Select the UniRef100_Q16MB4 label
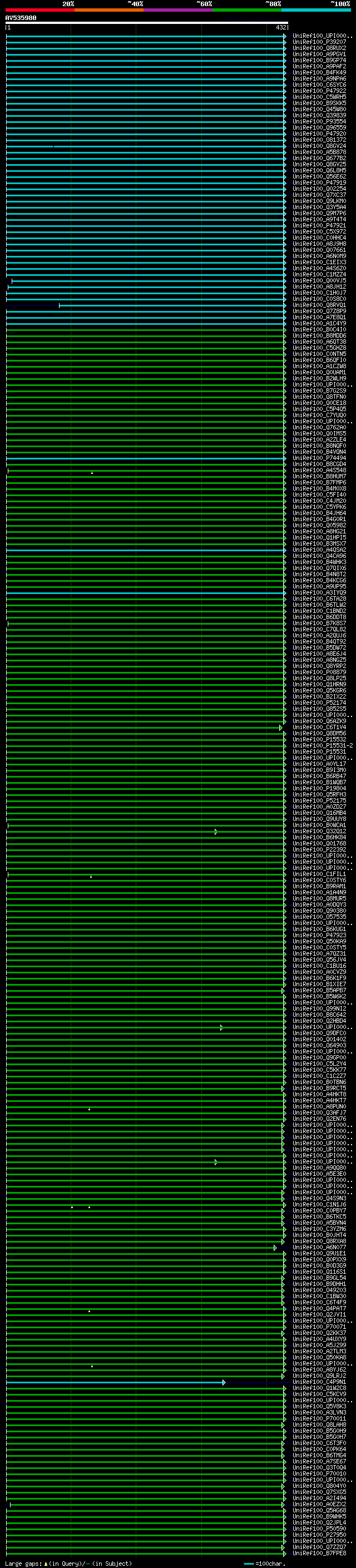 pyautogui.click(x=319, y=813)
